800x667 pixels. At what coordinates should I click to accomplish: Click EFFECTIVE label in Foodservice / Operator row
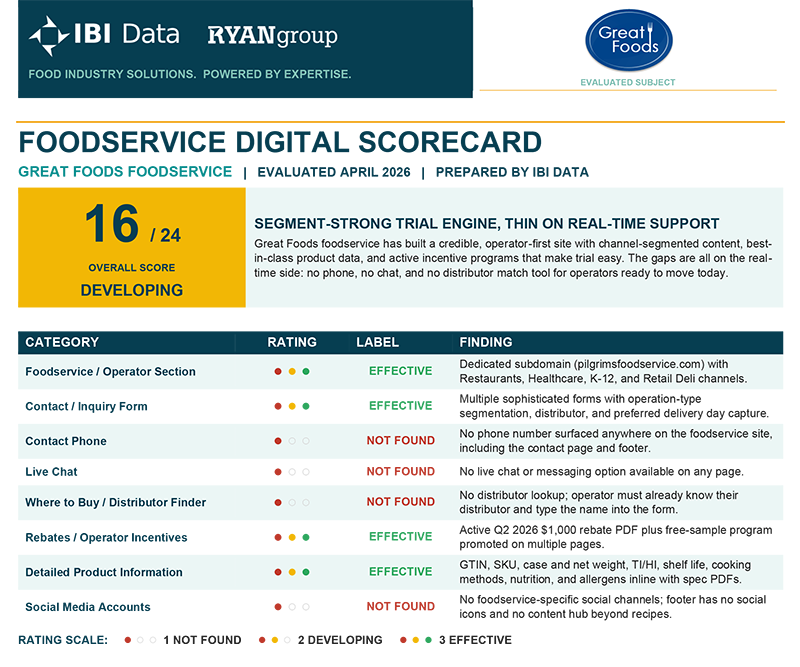click(x=401, y=371)
